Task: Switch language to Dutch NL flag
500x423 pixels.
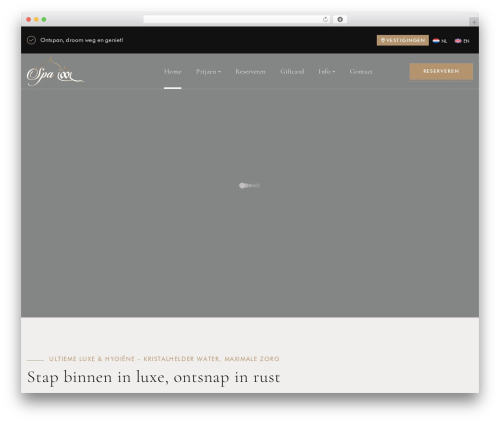Action: tap(440, 41)
